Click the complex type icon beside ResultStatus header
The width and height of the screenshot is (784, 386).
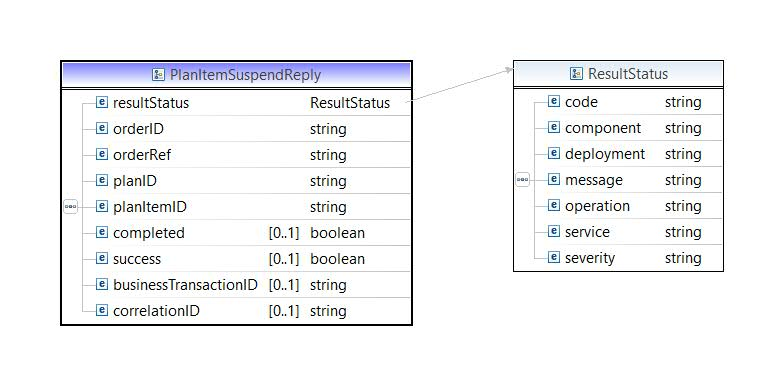576,74
